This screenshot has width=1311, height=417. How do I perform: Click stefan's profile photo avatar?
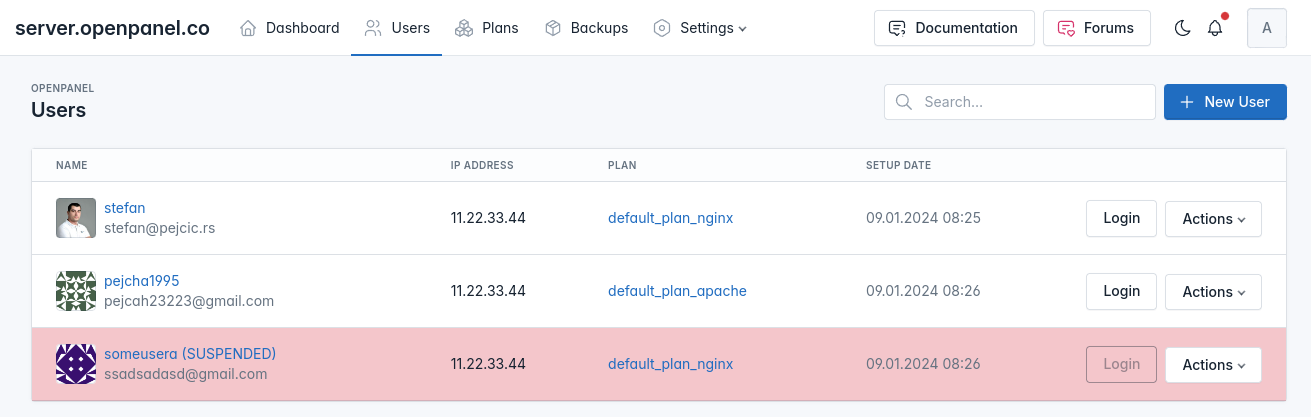[76, 218]
